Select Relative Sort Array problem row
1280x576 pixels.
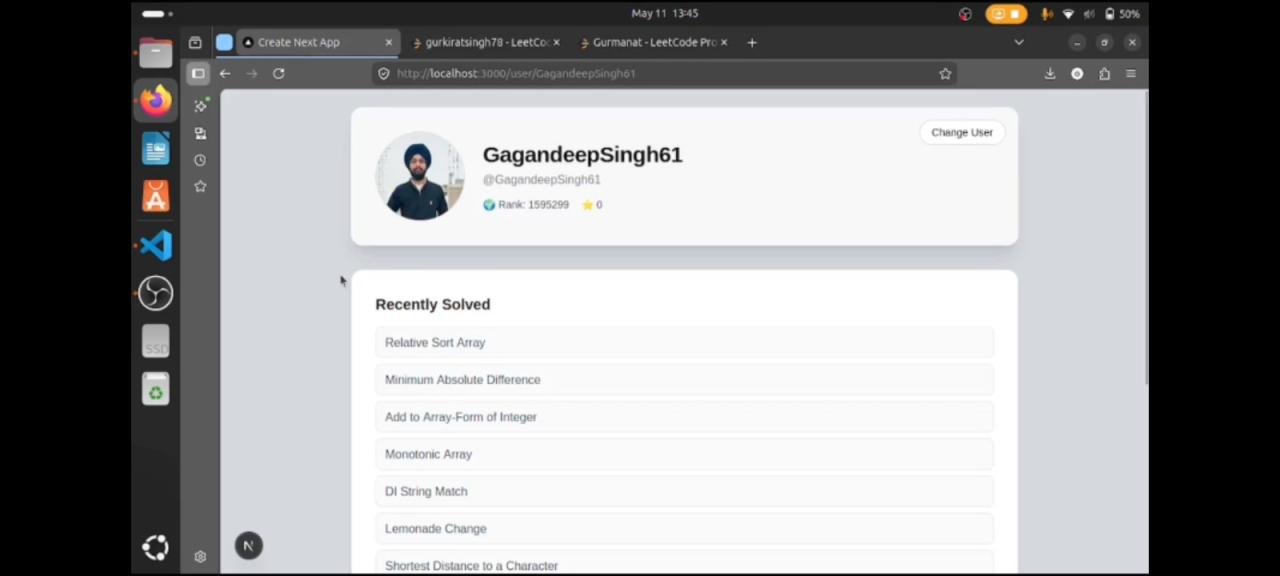tap(684, 342)
